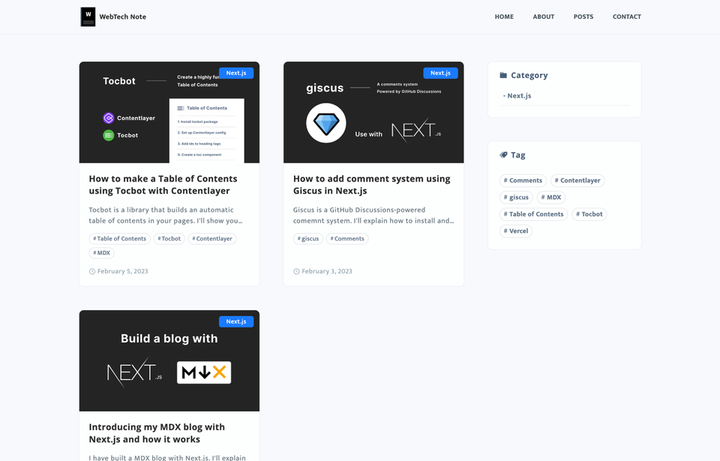Select #Contentlayer tag on Tocbot card

[212, 239]
